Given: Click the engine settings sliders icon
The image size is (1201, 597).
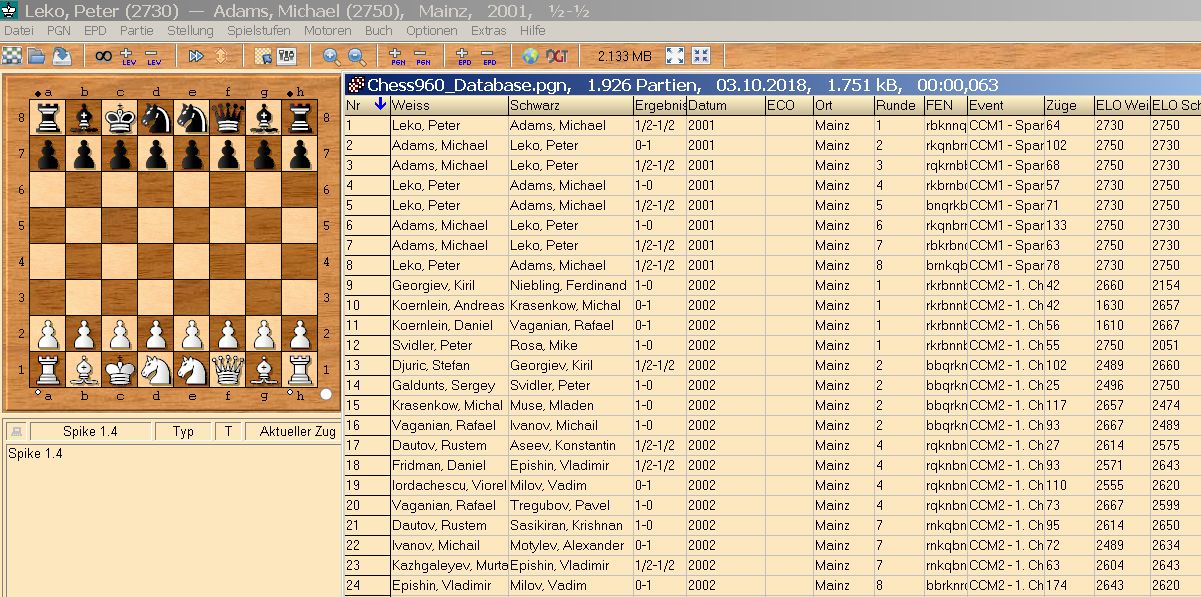Looking at the screenshot, I should (x=288, y=56).
